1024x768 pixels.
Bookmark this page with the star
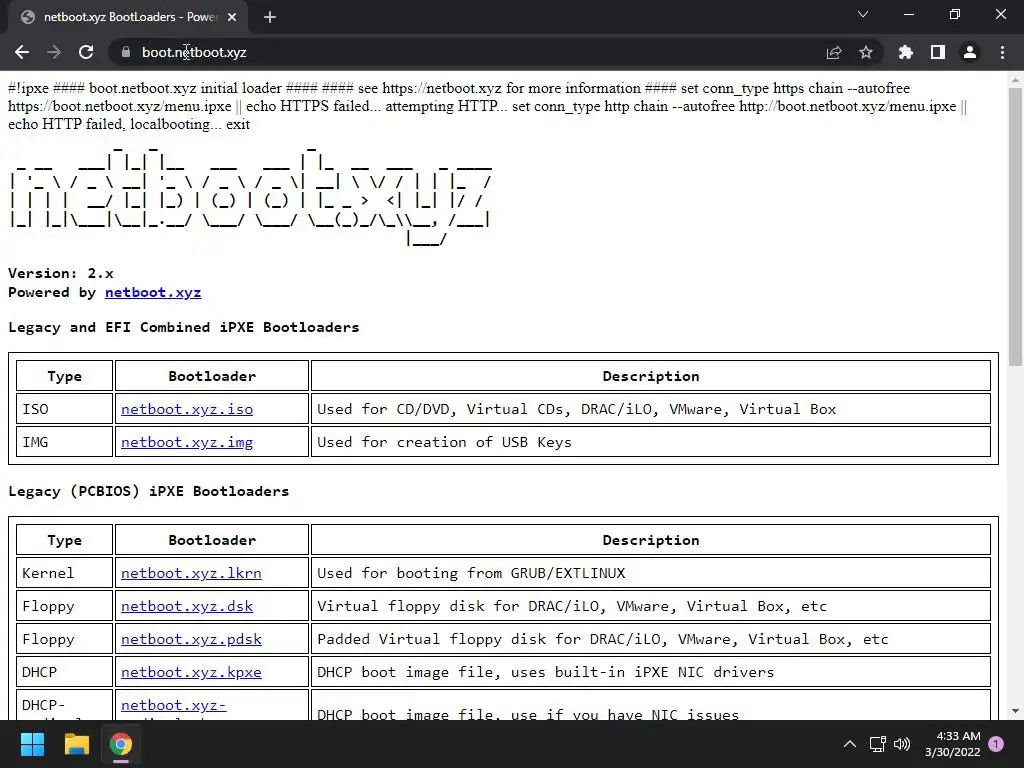(866, 52)
